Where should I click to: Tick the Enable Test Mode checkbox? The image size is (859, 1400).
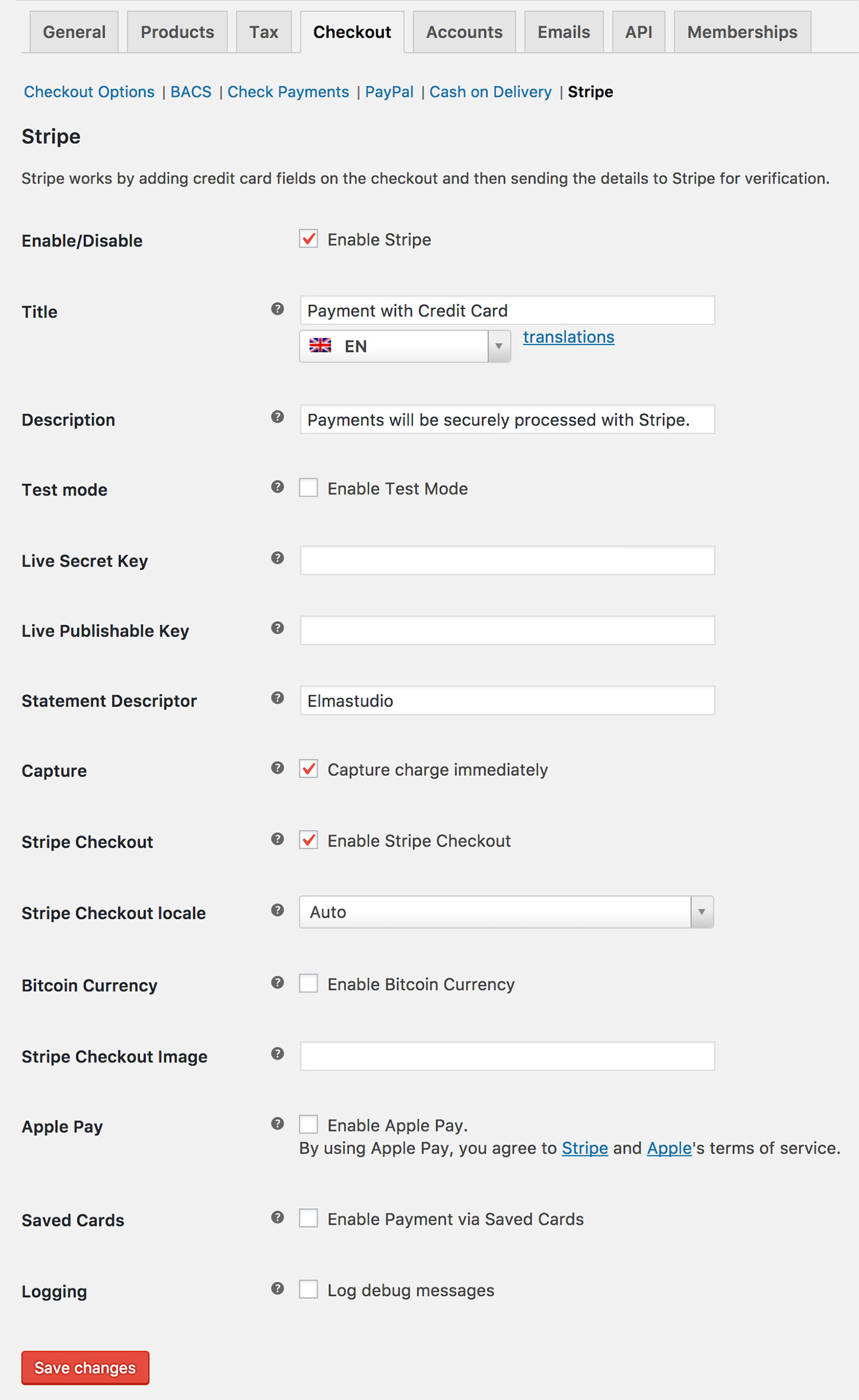(x=308, y=488)
